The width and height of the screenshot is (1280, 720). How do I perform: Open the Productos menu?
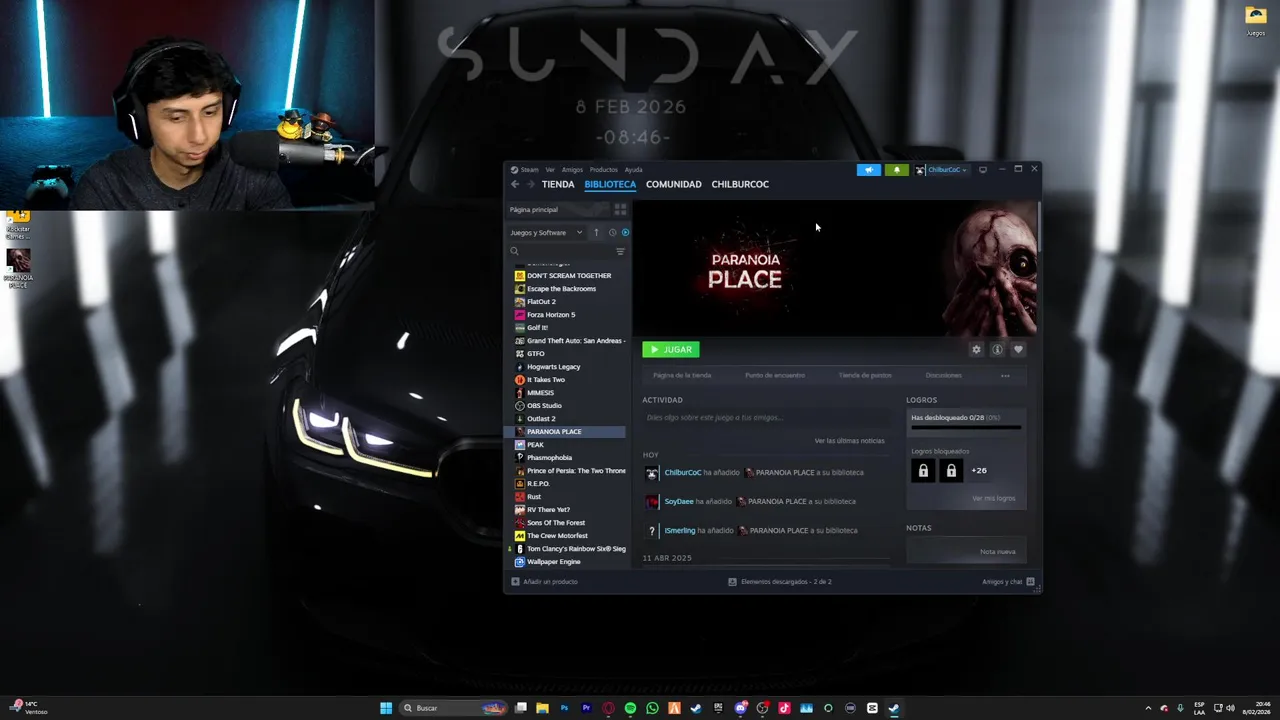(x=604, y=170)
